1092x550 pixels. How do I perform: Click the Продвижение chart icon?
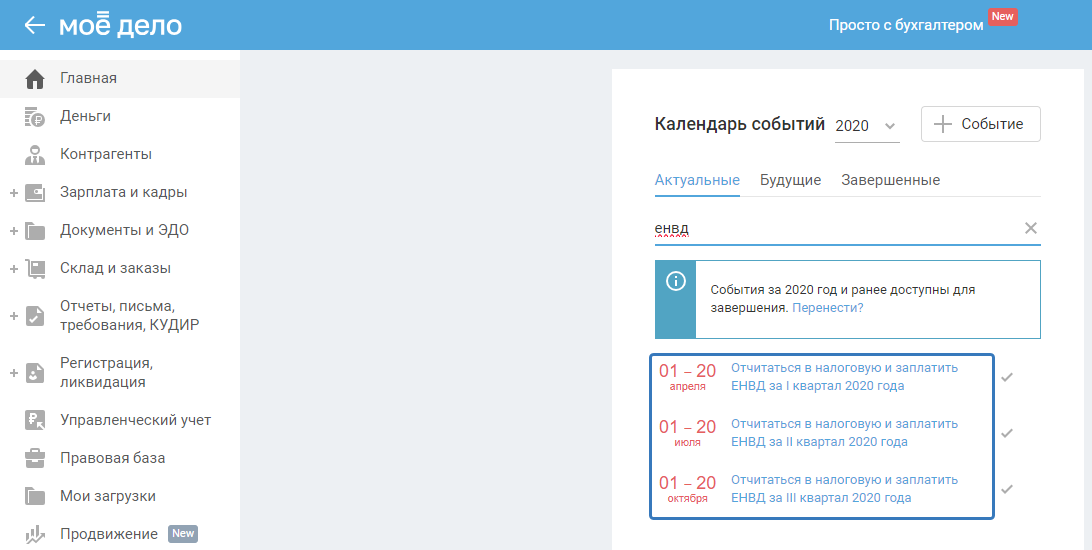(x=35, y=535)
